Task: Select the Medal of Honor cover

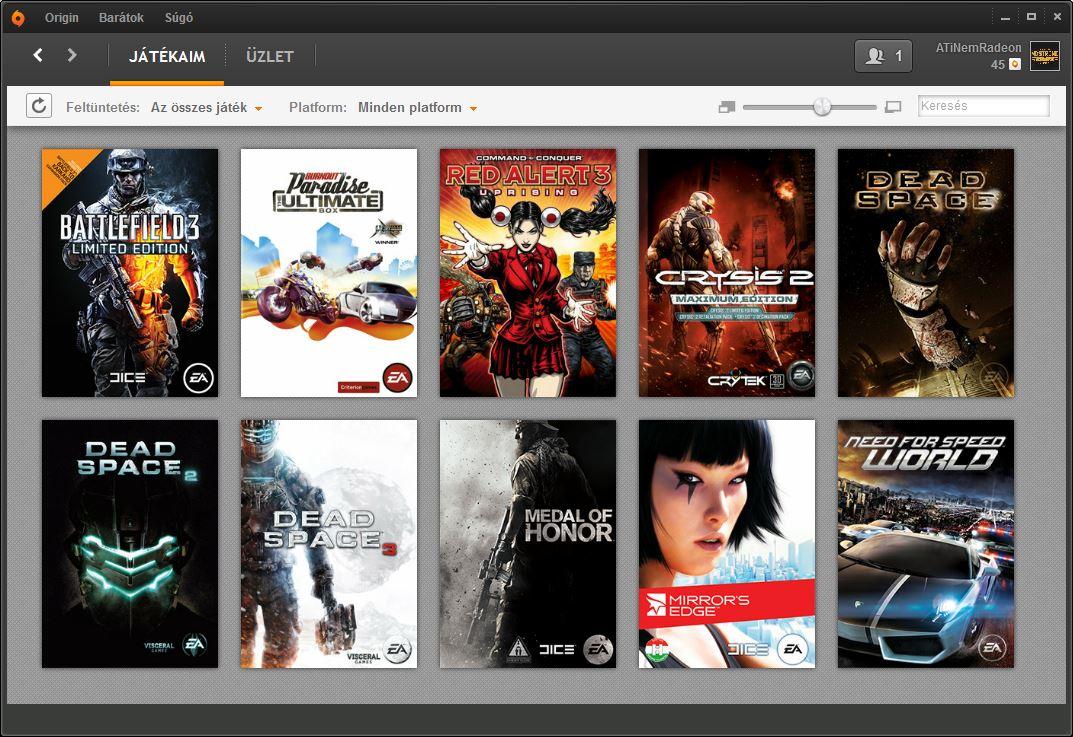Action: click(x=528, y=544)
